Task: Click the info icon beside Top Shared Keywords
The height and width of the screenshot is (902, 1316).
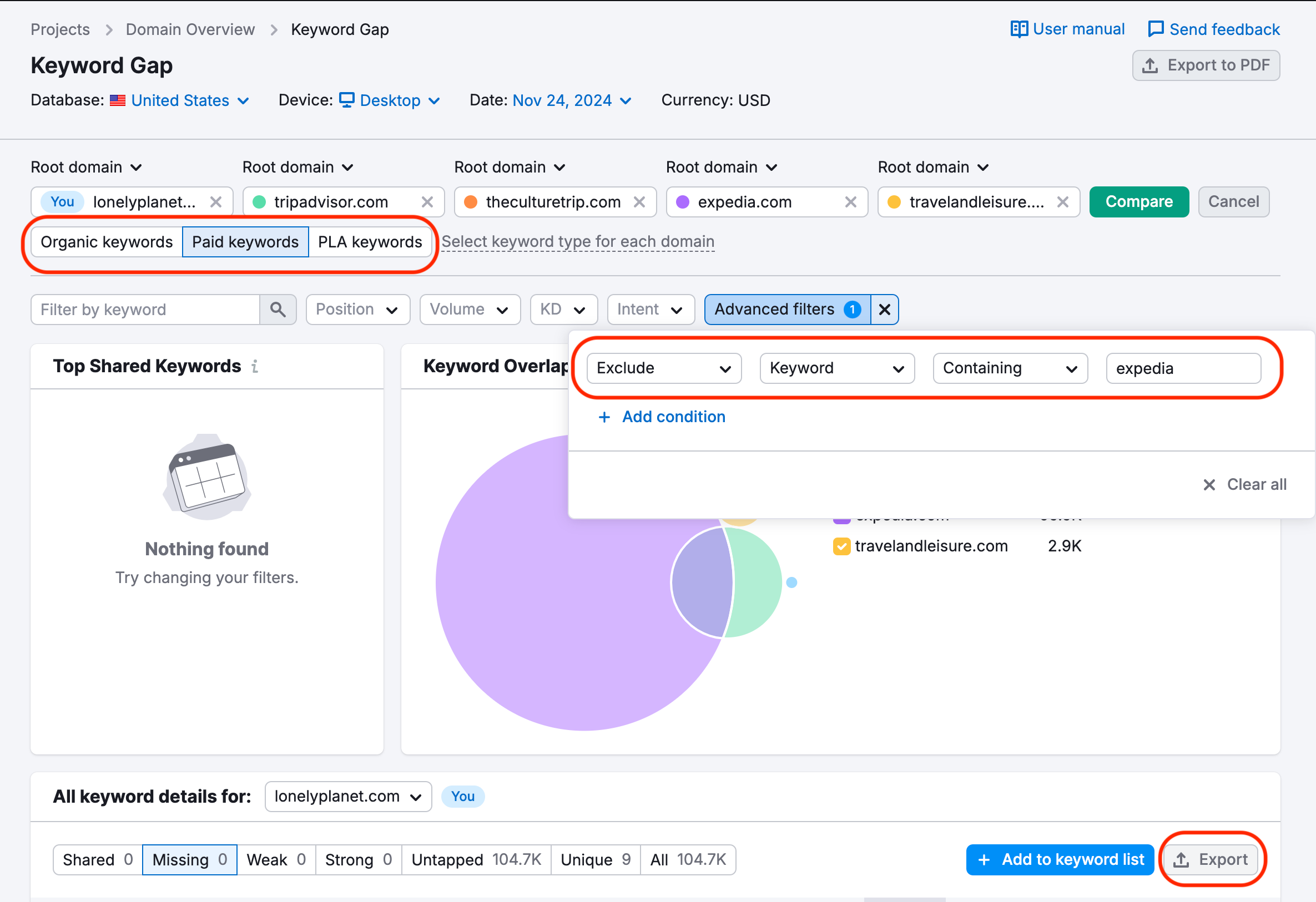Action: (255, 367)
